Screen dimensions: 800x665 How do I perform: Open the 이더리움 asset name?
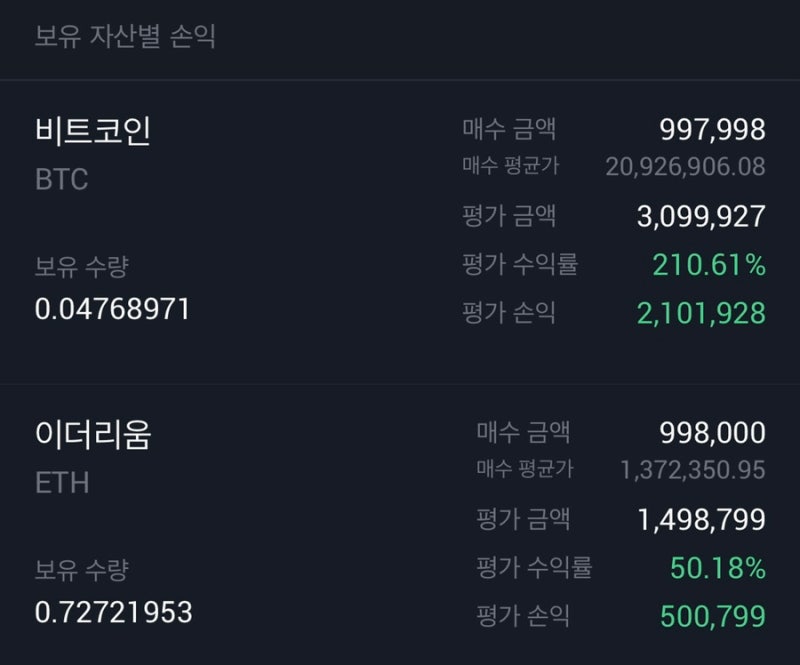(93, 434)
